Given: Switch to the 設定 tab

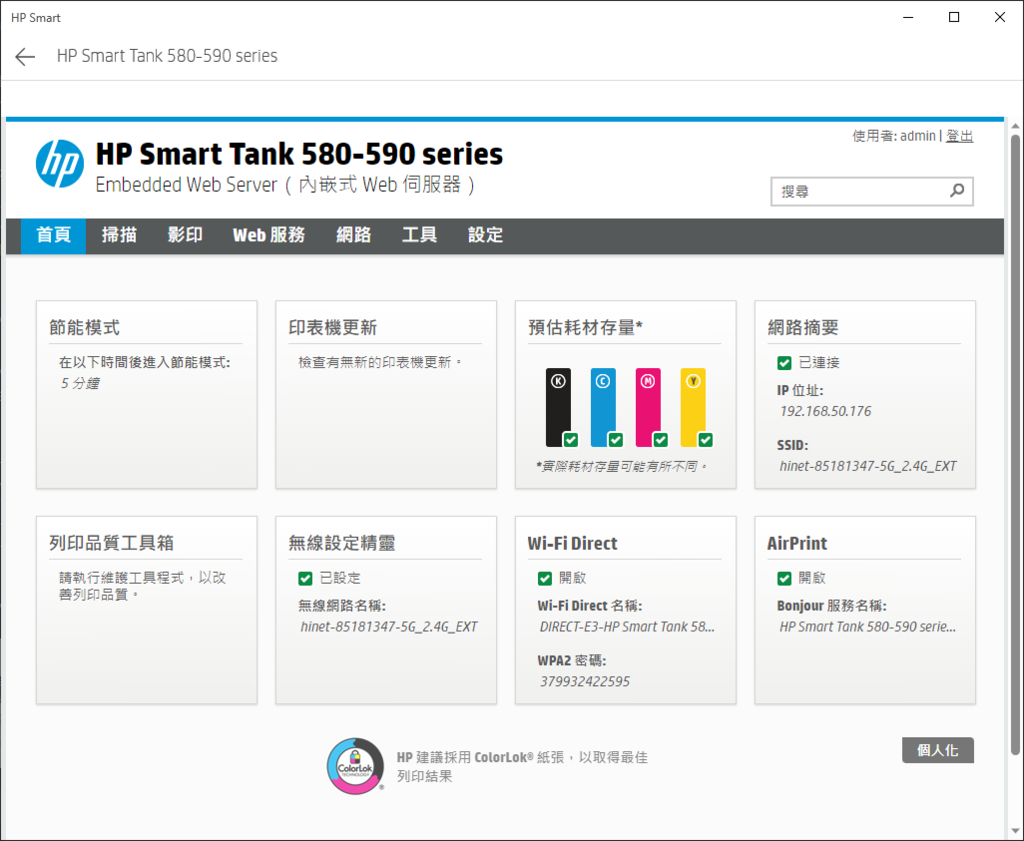Looking at the screenshot, I should (x=485, y=235).
